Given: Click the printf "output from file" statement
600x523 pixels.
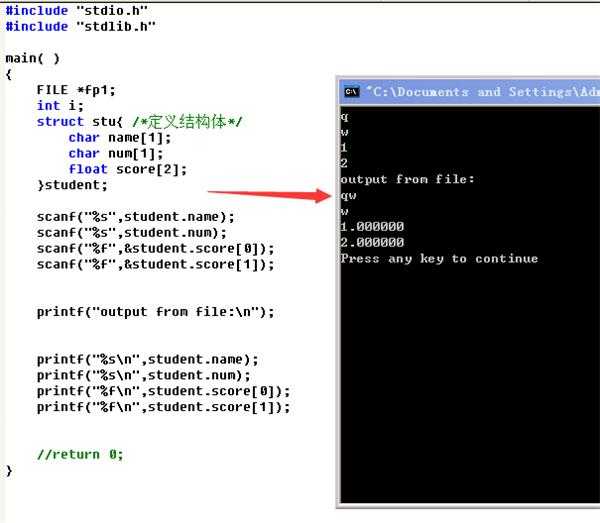Looking at the screenshot, I should (x=155, y=312).
